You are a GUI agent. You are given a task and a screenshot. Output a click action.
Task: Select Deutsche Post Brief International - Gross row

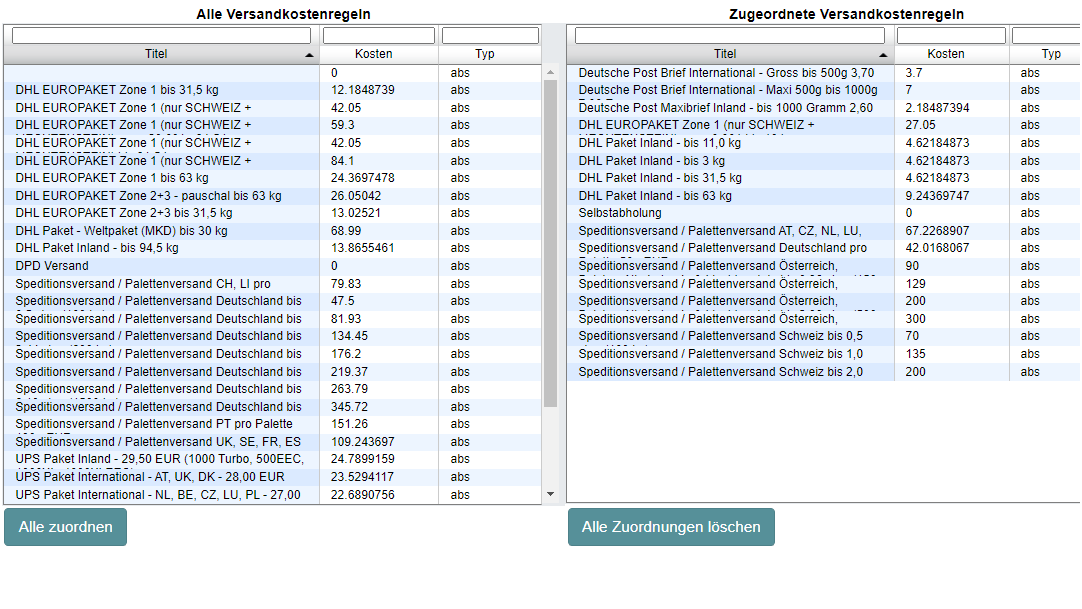(x=823, y=73)
